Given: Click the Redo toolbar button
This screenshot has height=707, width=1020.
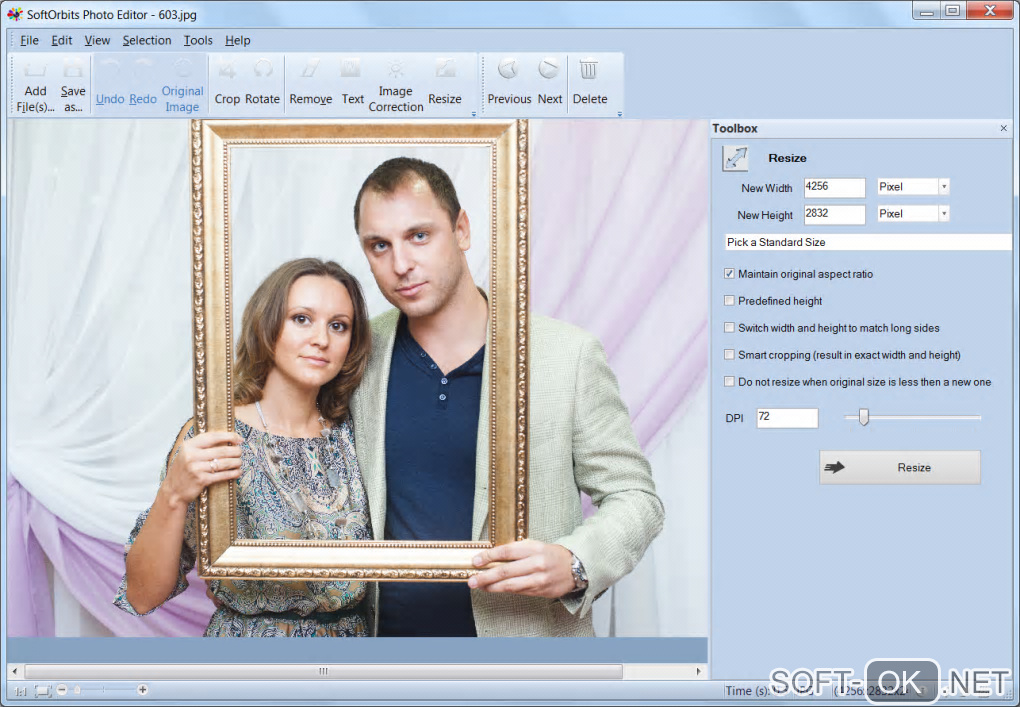Looking at the screenshot, I should click(x=143, y=86).
